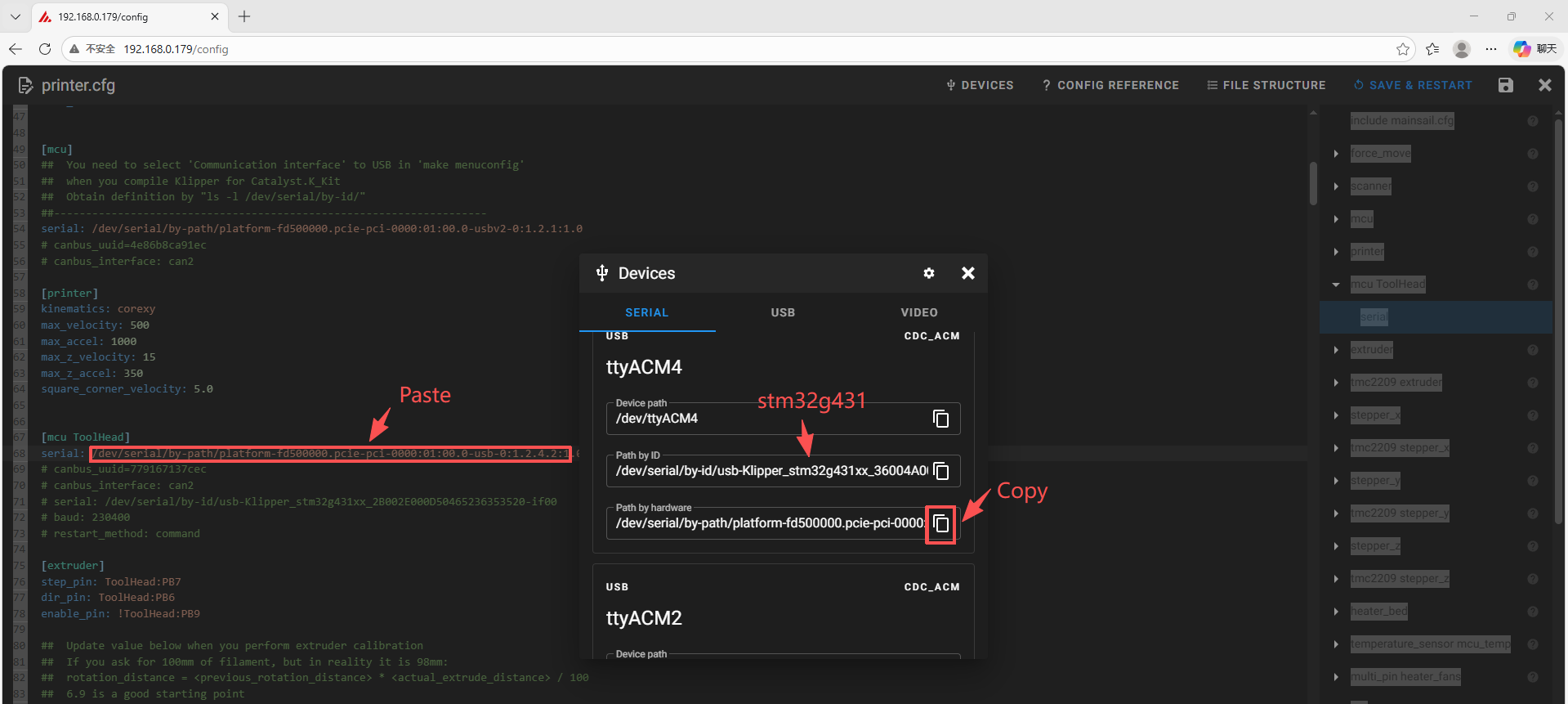
Task: Expand the heater_bed tree section
Action: [1336, 612]
